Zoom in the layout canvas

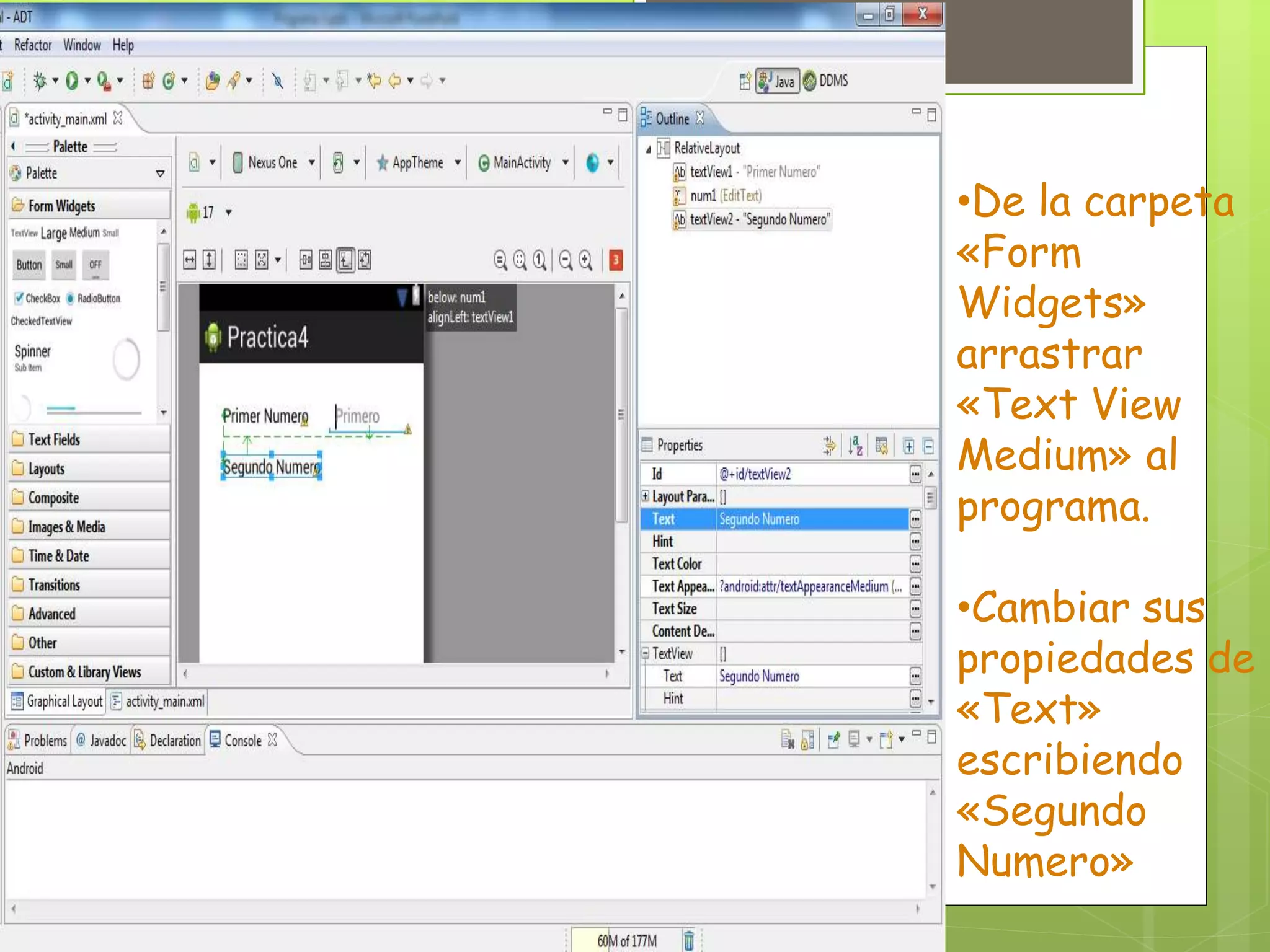coord(586,260)
